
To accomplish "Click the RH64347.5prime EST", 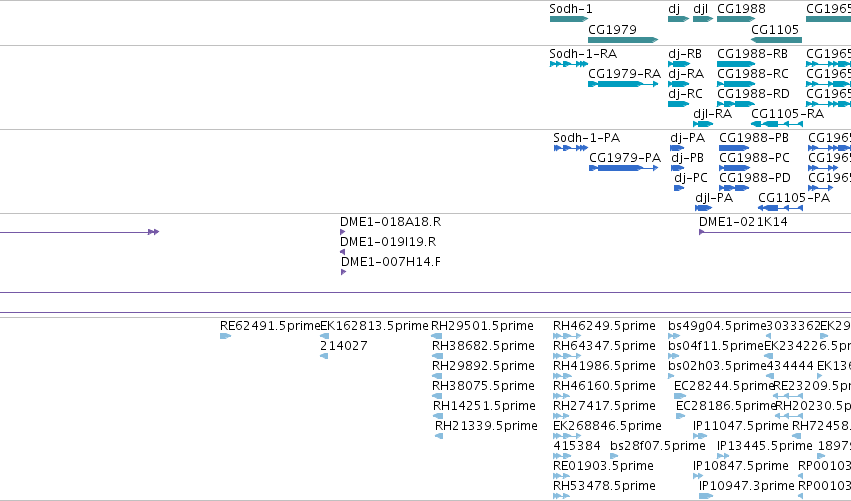I will (567, 357).
